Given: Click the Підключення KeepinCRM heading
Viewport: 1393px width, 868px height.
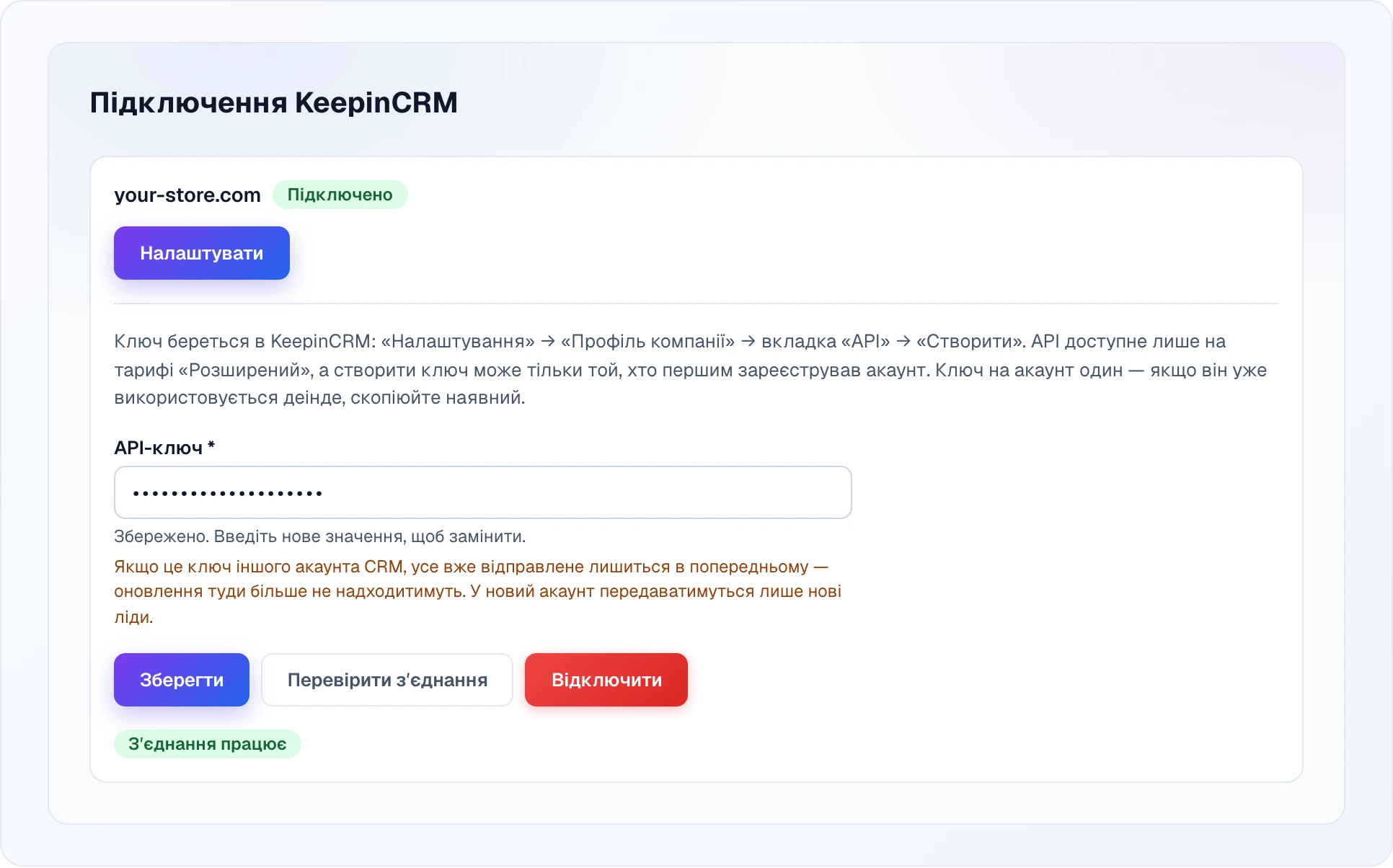Looking at the screenshot, I should (x=274, y=102).
